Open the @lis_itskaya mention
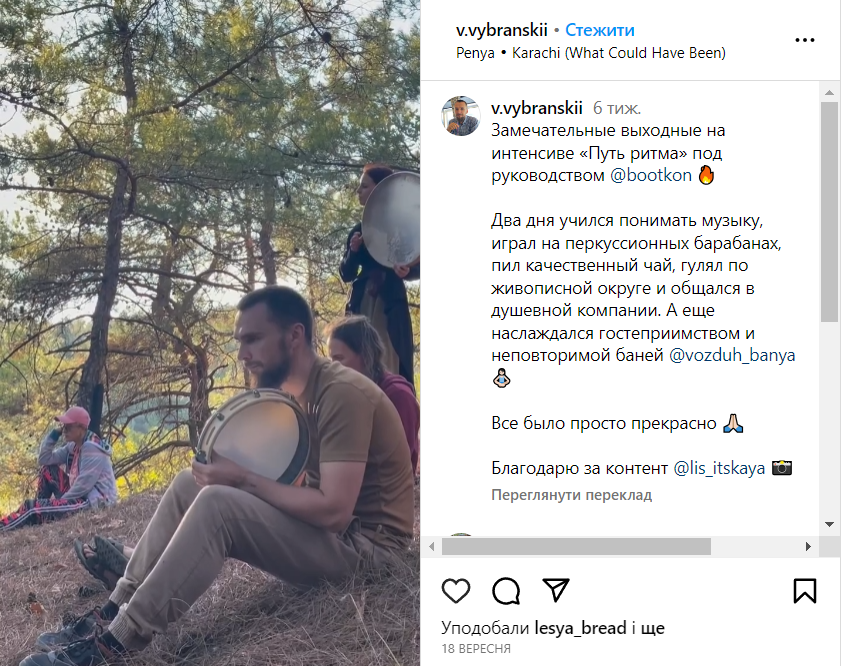Viewport: 843px width, 666px height. [719, 468]
